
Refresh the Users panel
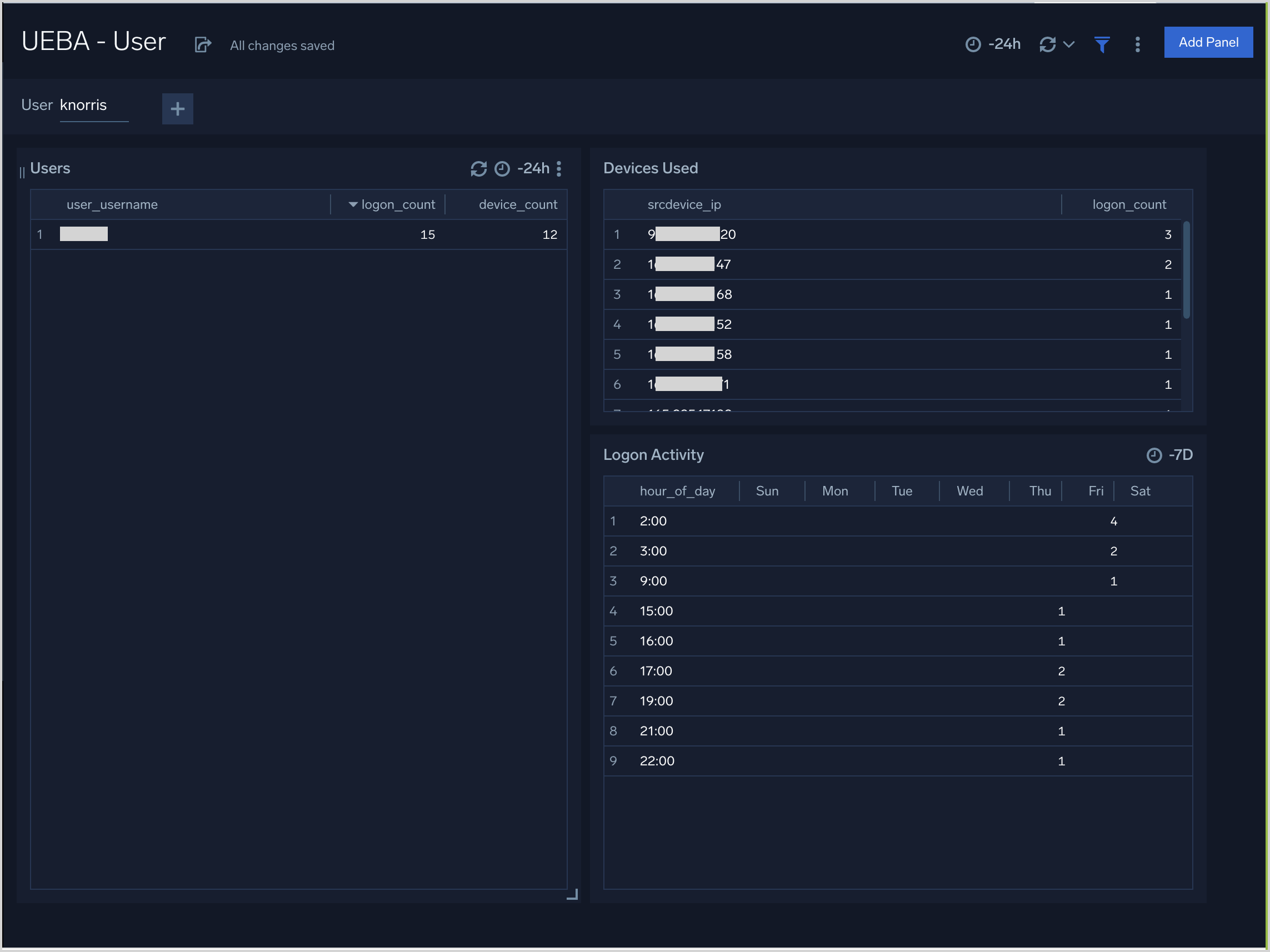pyautogui.click(x=478, y=169)
